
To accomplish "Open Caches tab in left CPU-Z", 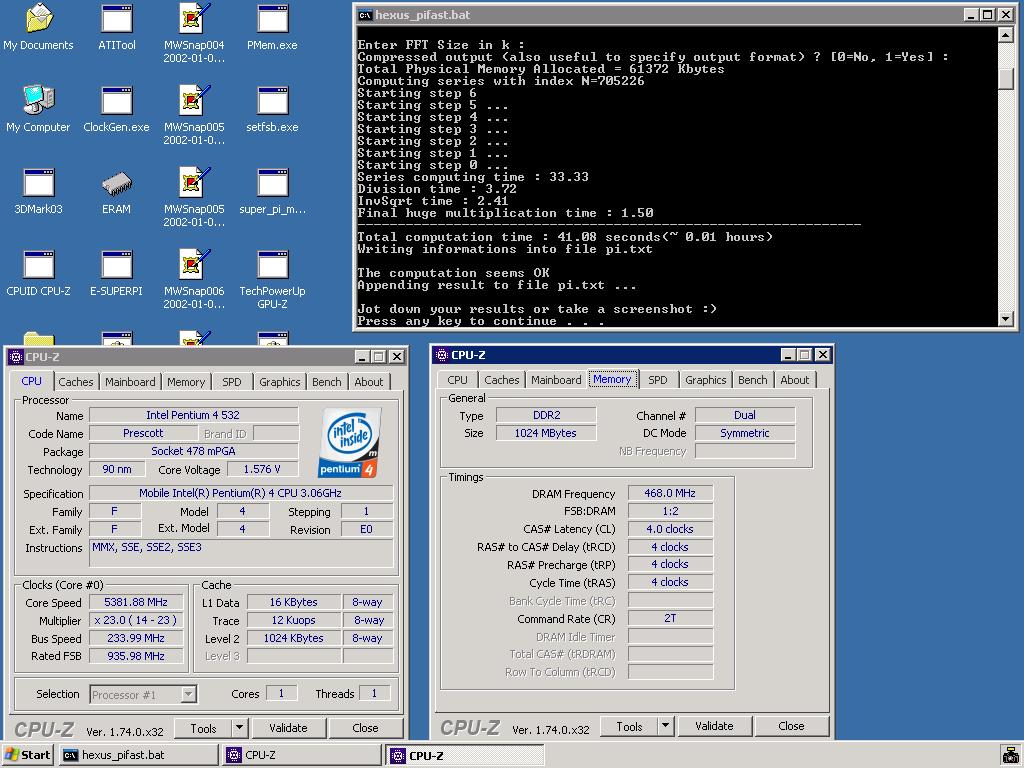I will tap(76, 382).
